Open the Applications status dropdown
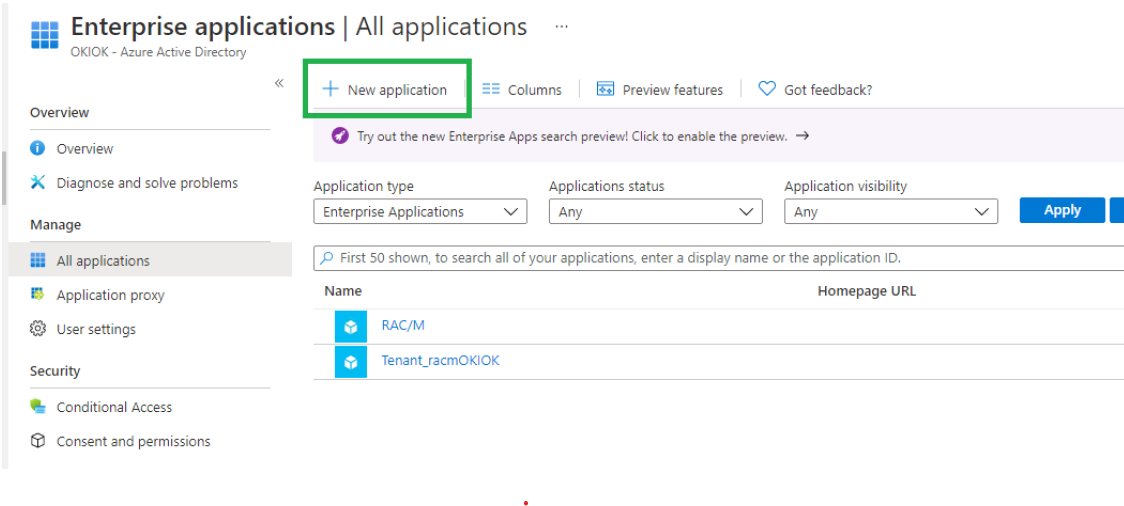The height and width of the screenshot is (506, 1124). pos(655,211)
